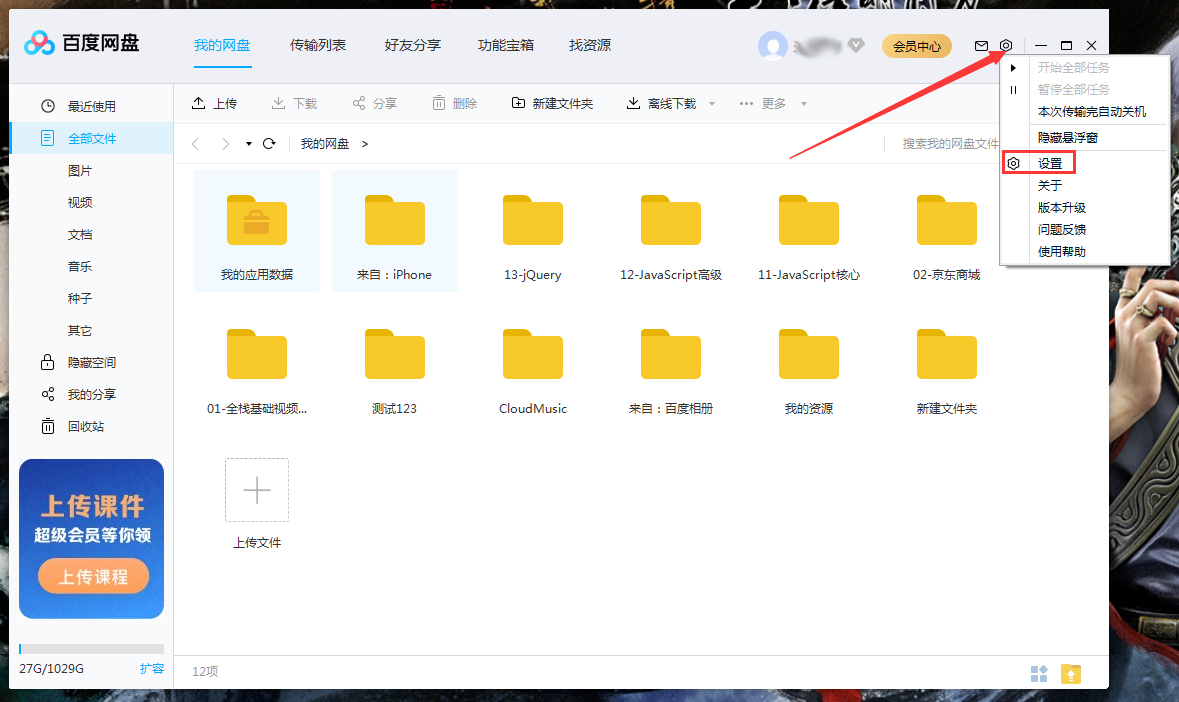This screenshot has height=702, width=1179.
Task: Click the pause icon to pause all tasks
Action: [x=1014, y=89]
